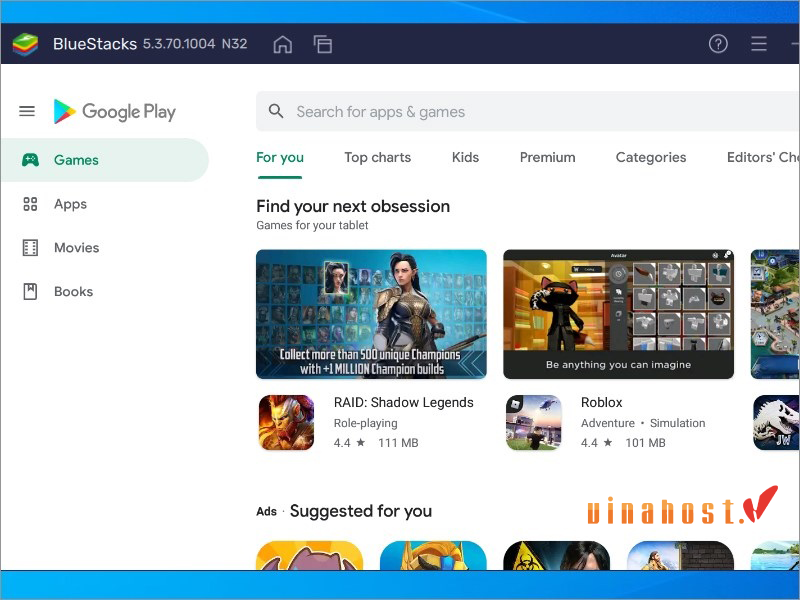Screen dimensions: 800x600
Task: Click the Adventure genre text under Roblox
Action: 608,423
